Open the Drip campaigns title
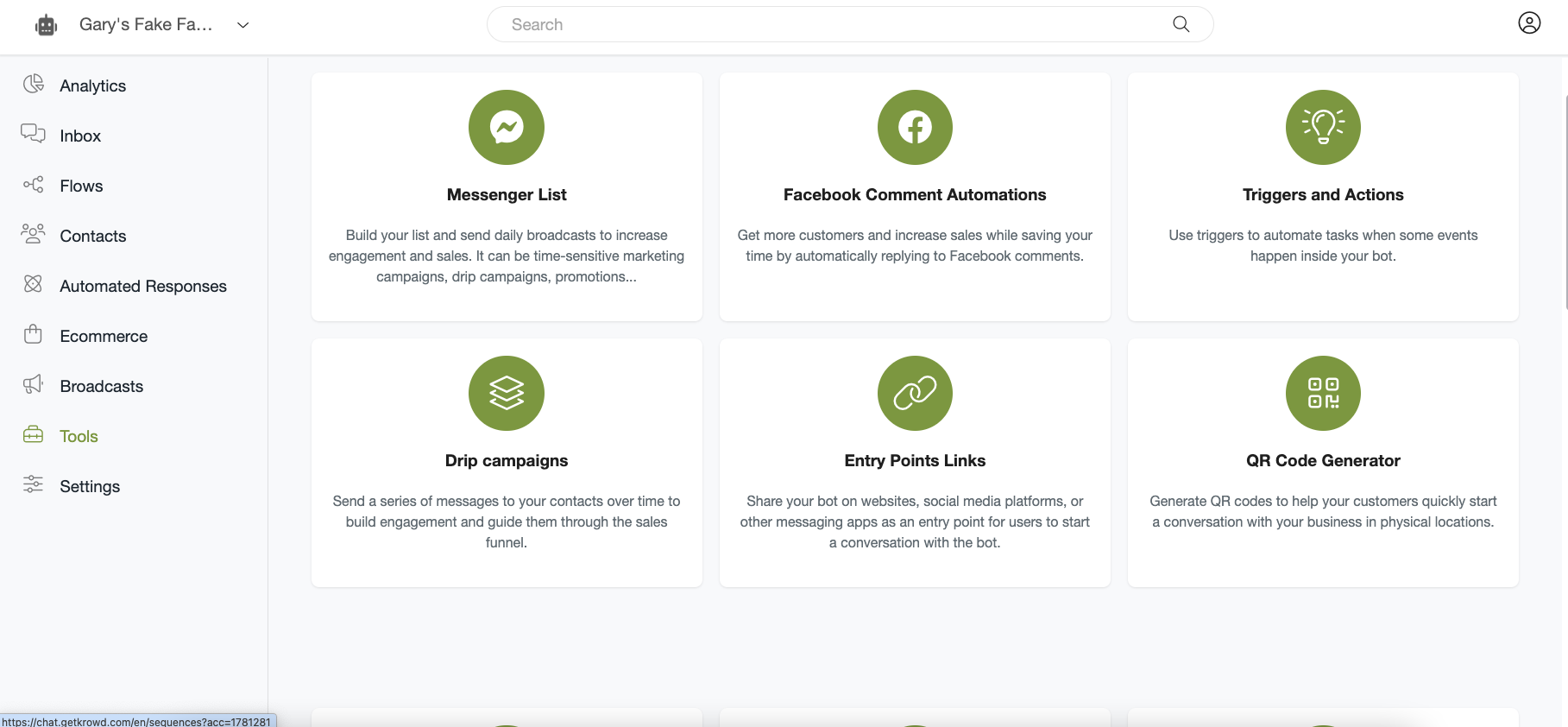Screen dimensions: 1568x727 (x=507, y=460)
